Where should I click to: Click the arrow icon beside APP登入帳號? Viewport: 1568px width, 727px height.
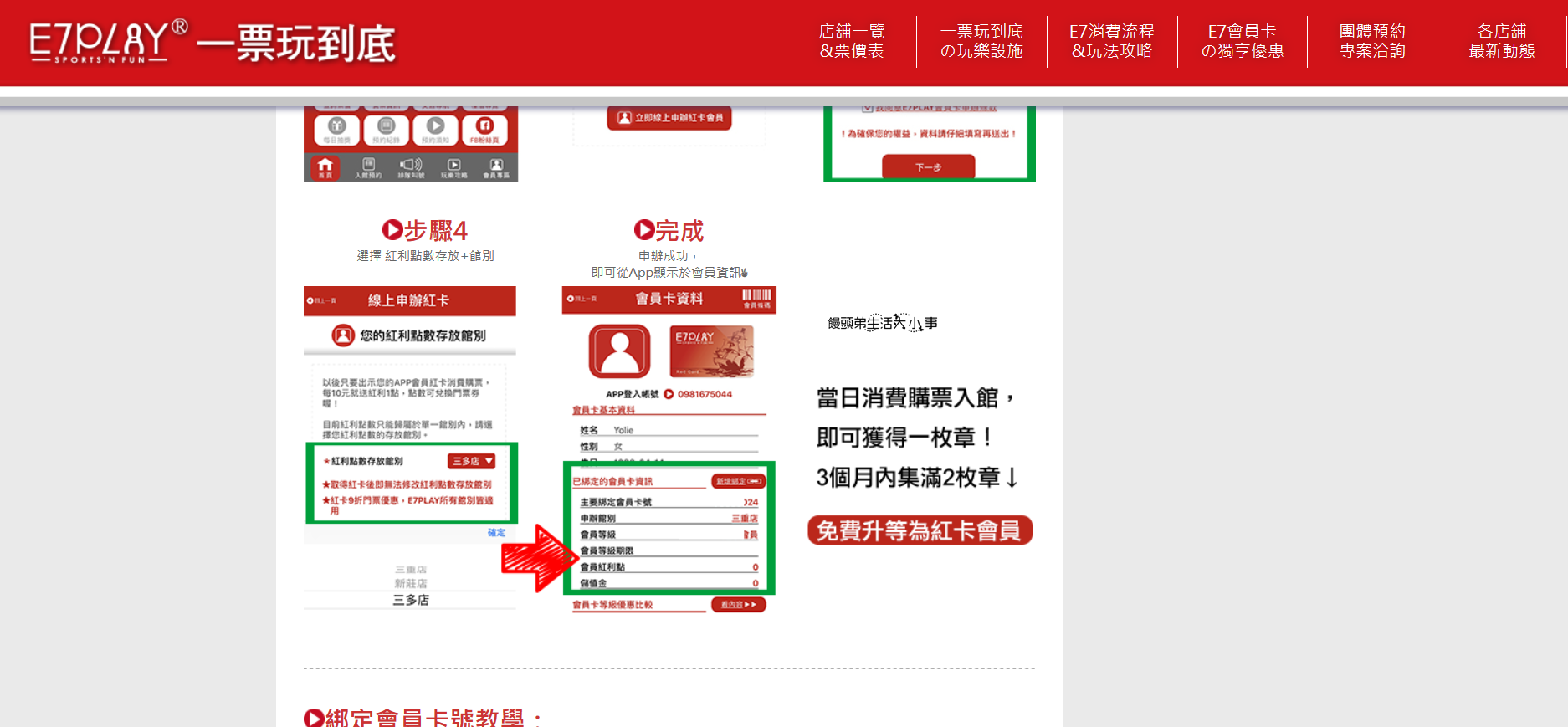669,394
